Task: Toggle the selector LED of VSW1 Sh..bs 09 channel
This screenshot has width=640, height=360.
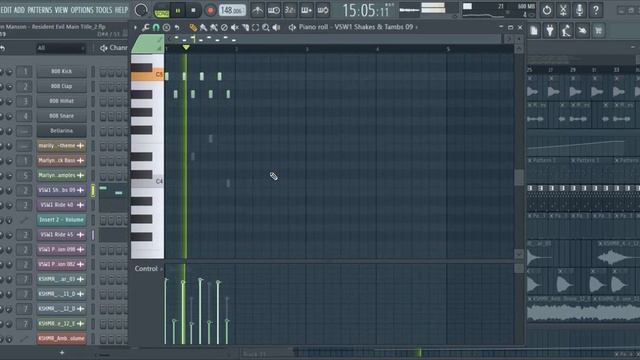Action: [x=93, y=190]
